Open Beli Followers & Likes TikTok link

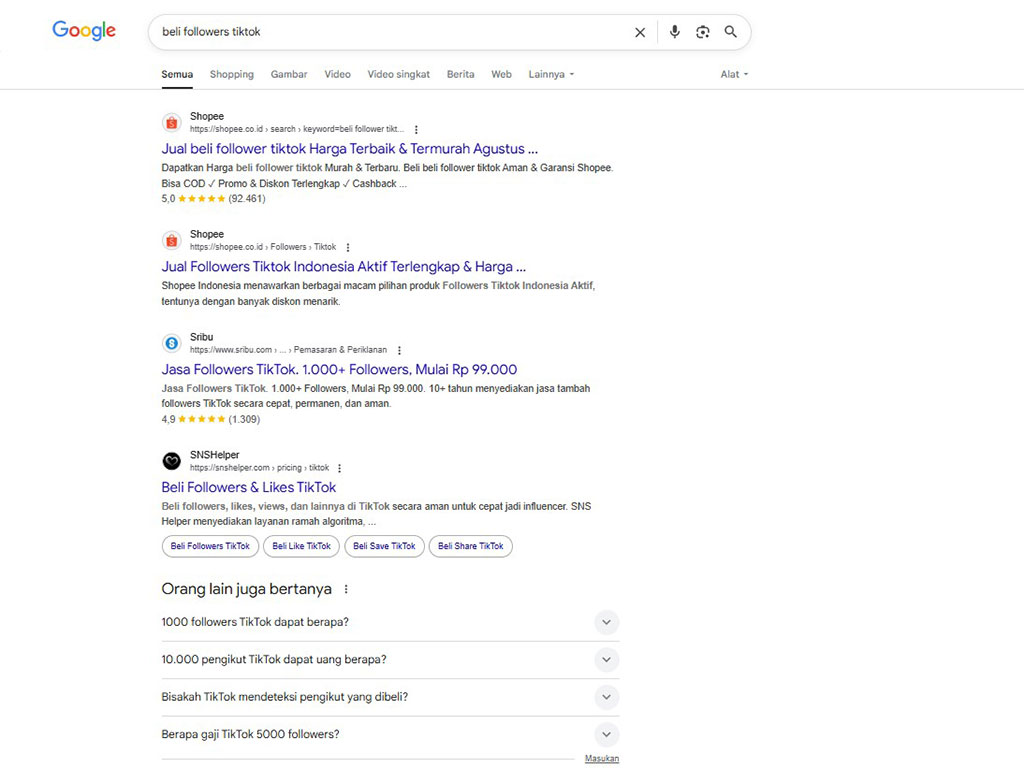(x=249, y=488)
